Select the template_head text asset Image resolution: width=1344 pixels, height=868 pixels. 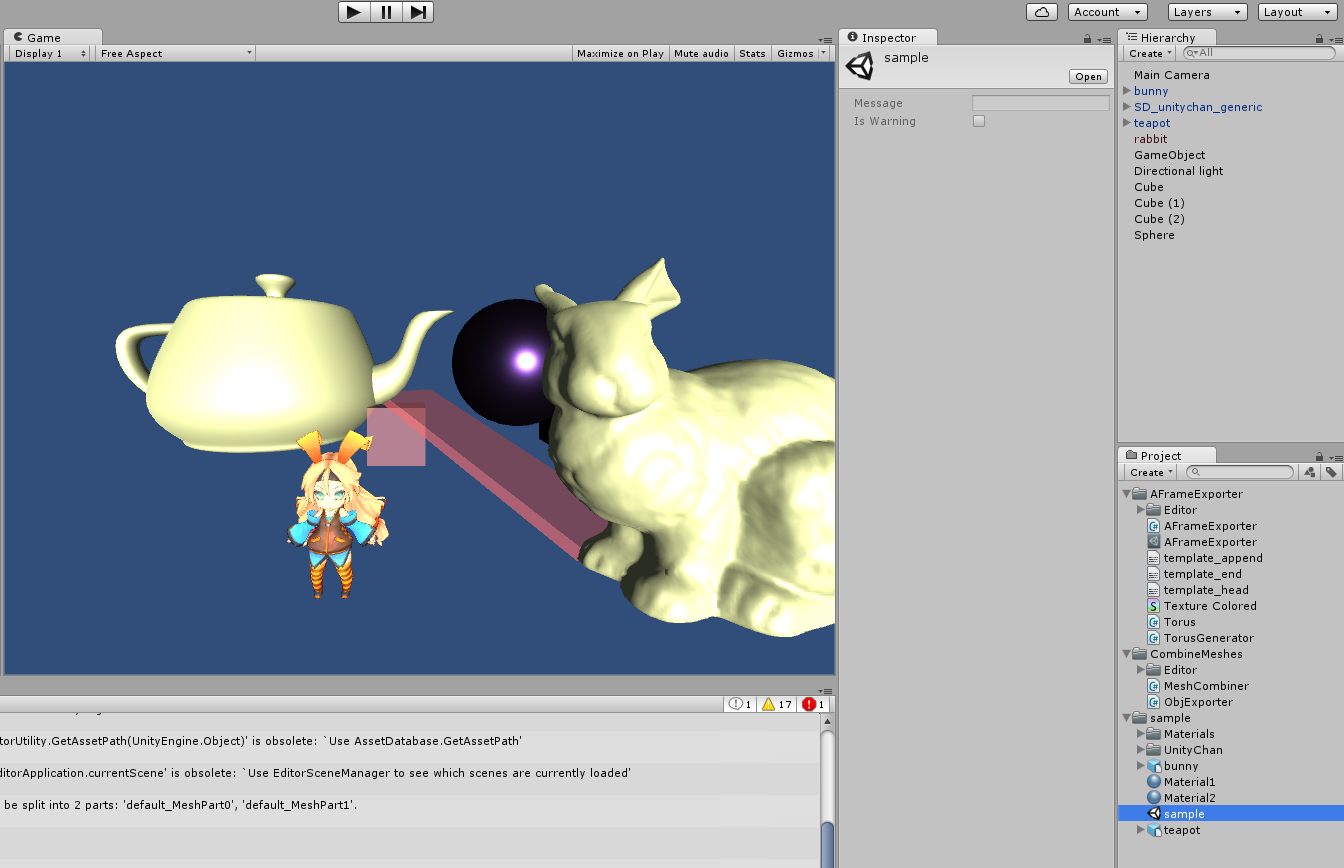point(1198,590)
